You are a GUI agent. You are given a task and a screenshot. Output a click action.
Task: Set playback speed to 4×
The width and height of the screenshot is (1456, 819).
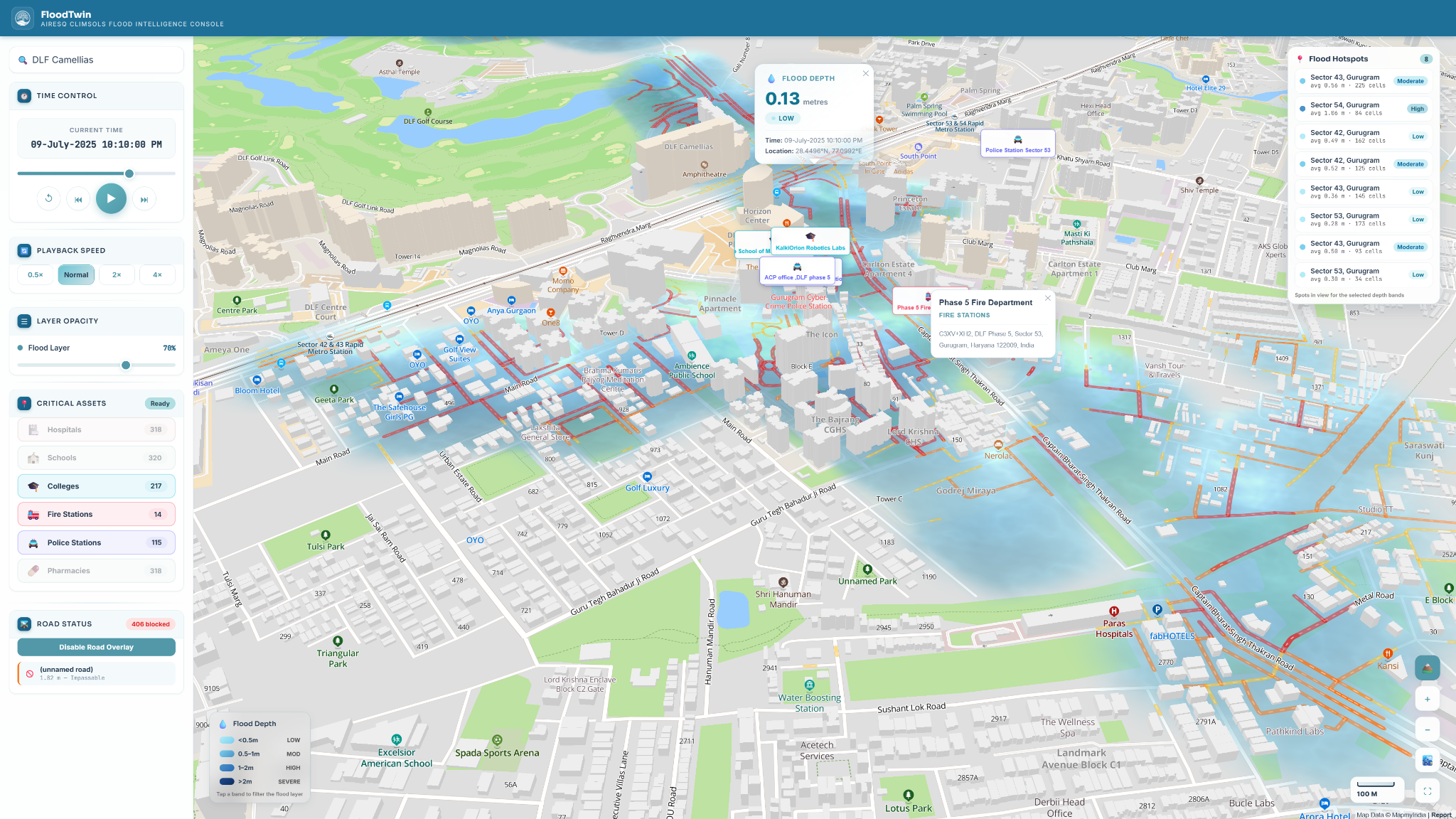(157, 275)
